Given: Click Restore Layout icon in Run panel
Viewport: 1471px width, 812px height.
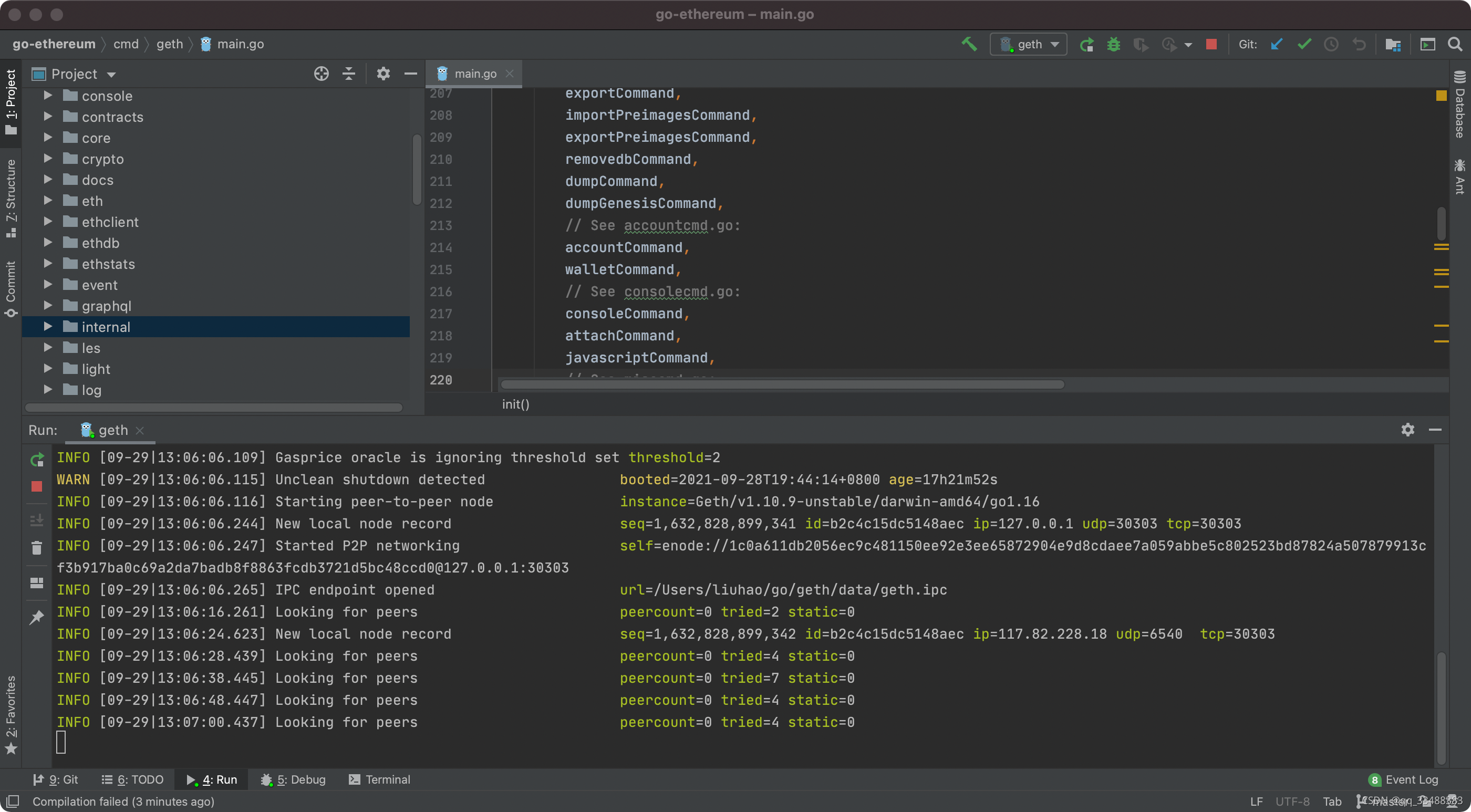Looking at the screenshot, I should click(x=37, y=583).
